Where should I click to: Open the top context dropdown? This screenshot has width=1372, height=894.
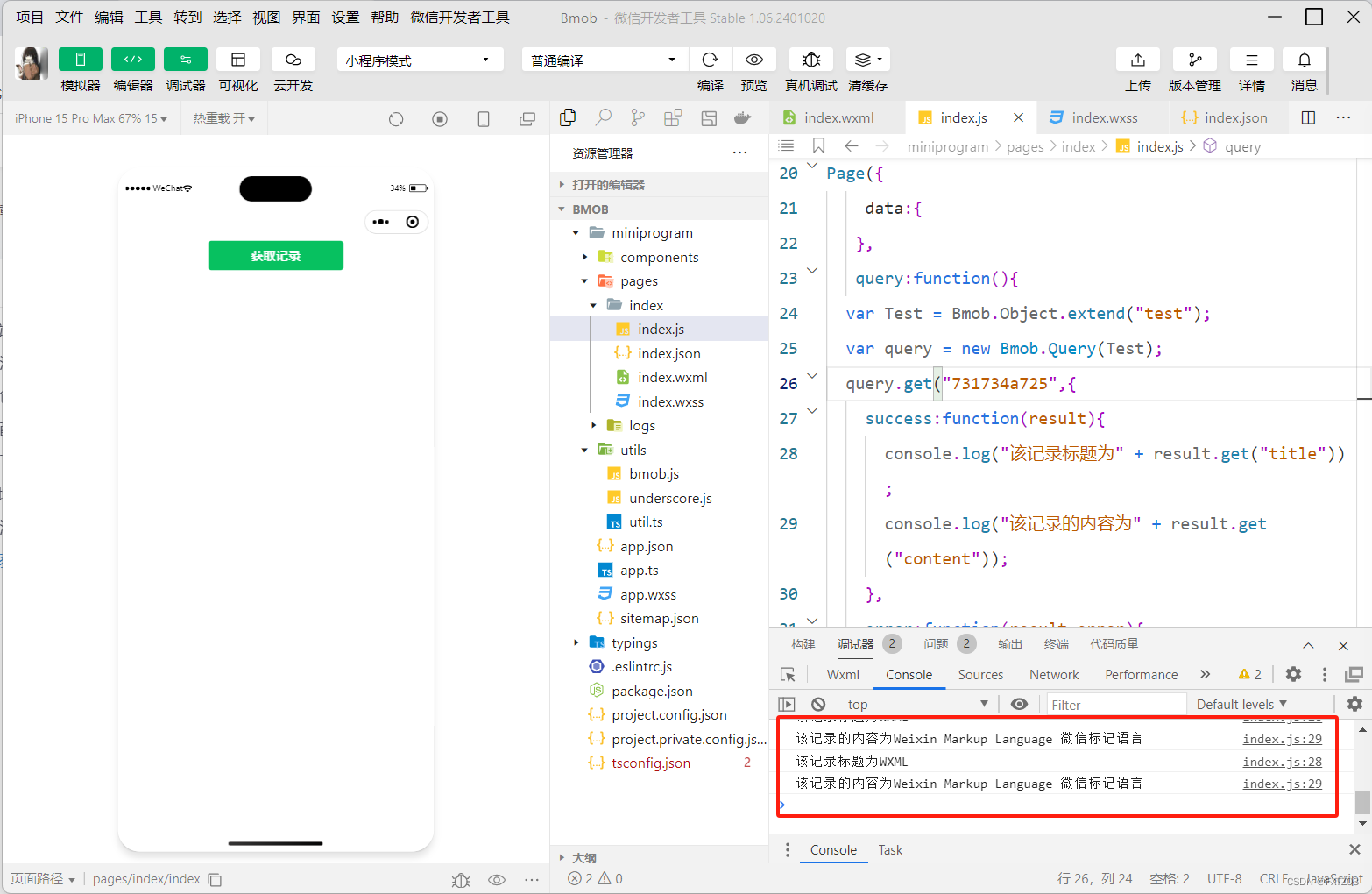(x=916, y=704)
